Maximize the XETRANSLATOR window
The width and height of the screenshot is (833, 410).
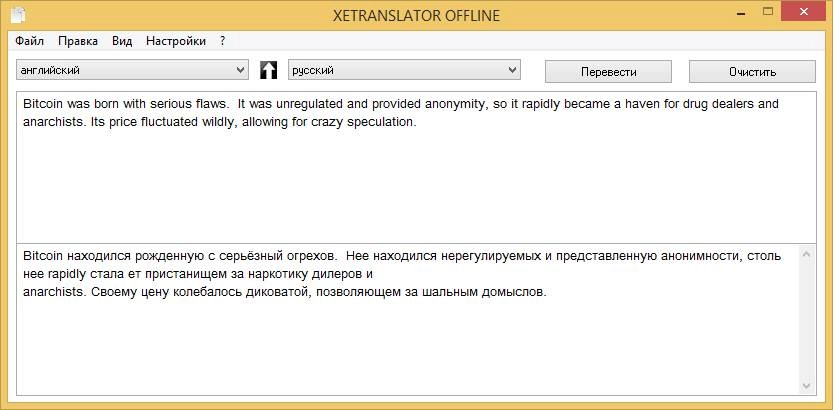point(767,11)
